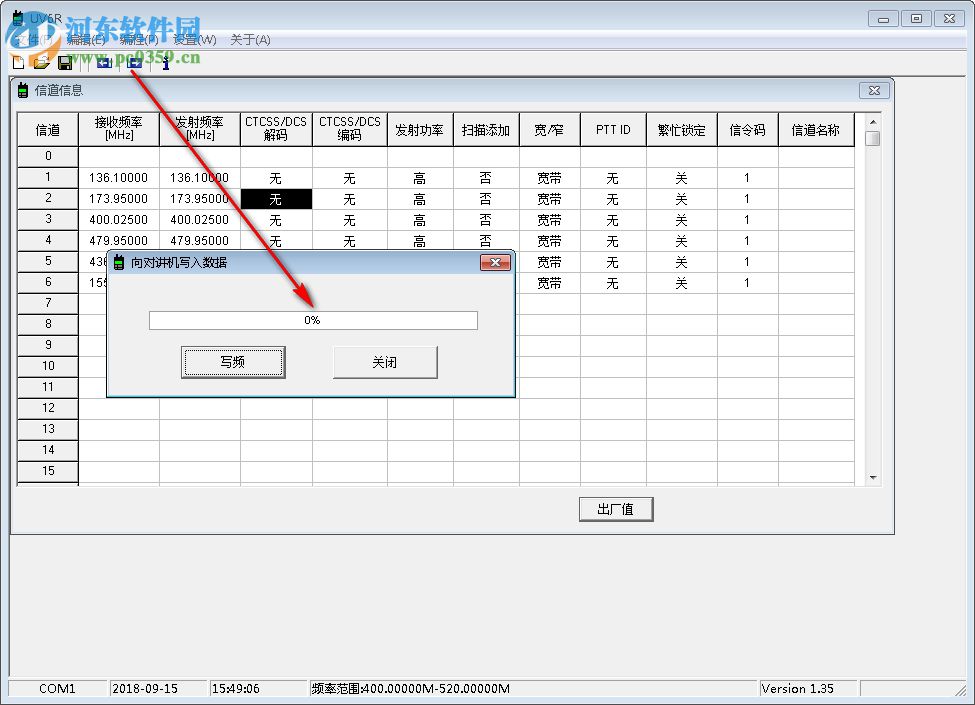Click the 接收频率 column header
Image resolution: width=975 pixels, height=705 pixels.
click(x=119, y=129)
